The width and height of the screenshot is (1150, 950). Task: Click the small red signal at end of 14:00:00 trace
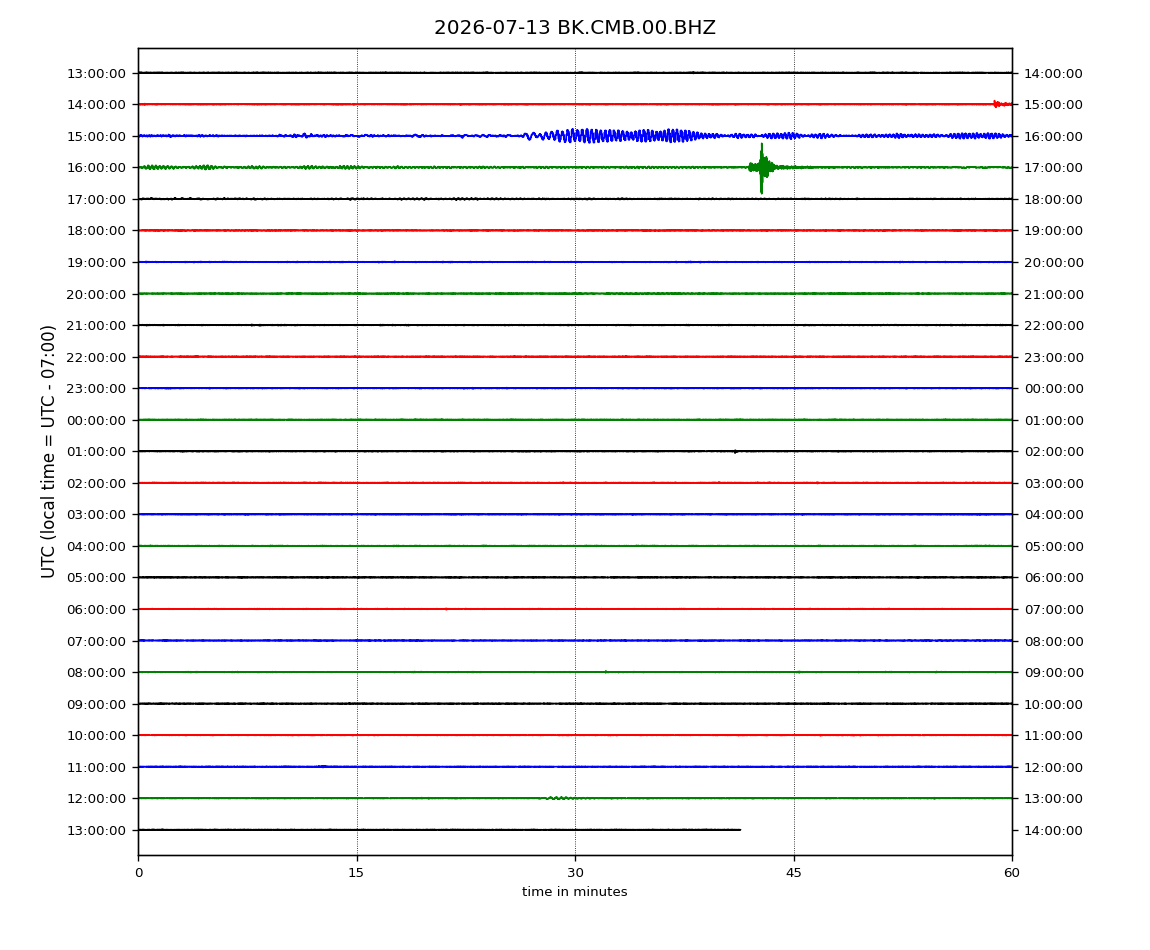[1002, 104]
